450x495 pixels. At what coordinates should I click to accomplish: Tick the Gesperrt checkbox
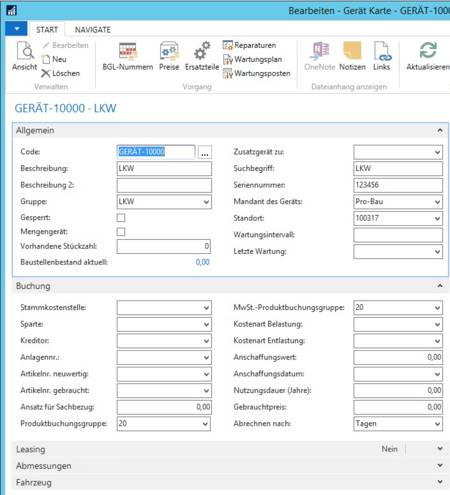tap(121, 218)
